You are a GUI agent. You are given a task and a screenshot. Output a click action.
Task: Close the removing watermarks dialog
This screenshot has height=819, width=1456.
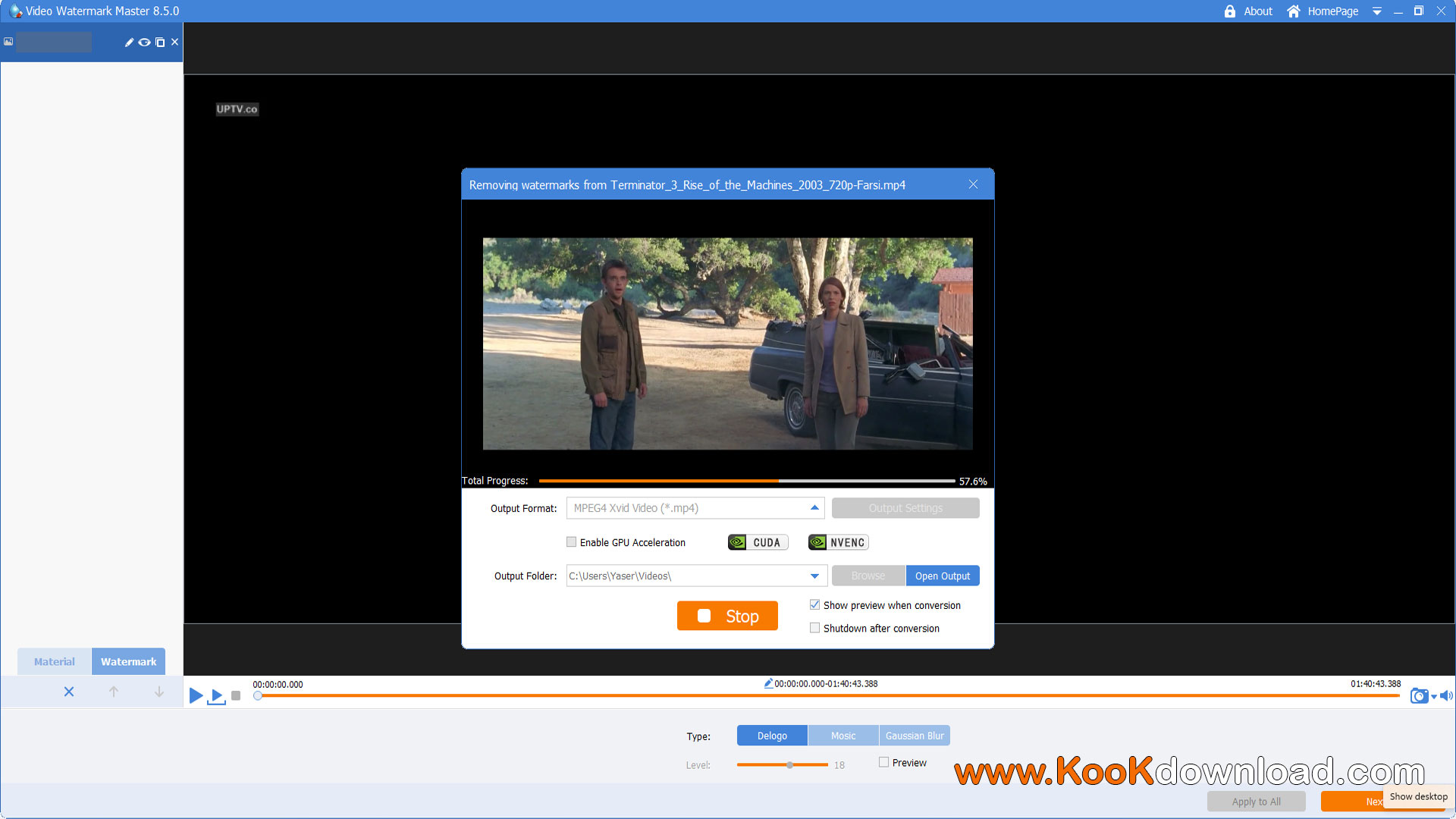(973, 184)
